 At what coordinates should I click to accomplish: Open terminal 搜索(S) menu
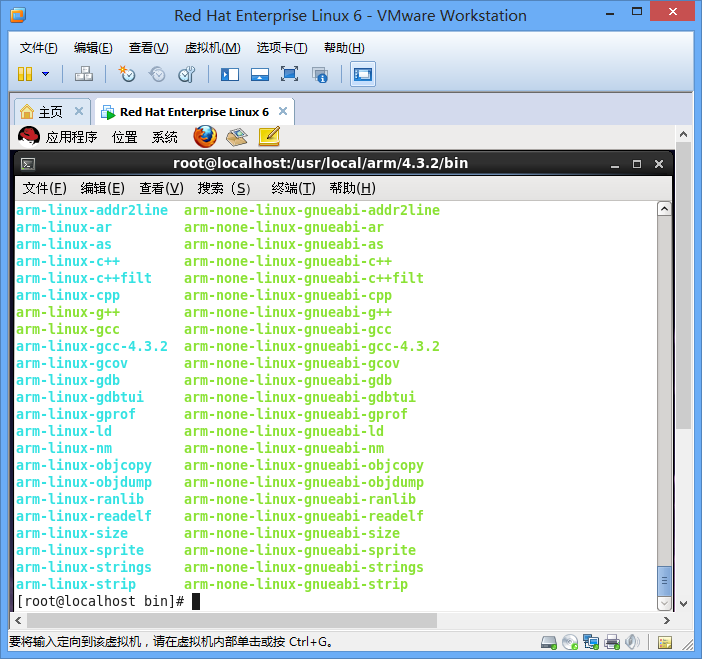[224, 188]
